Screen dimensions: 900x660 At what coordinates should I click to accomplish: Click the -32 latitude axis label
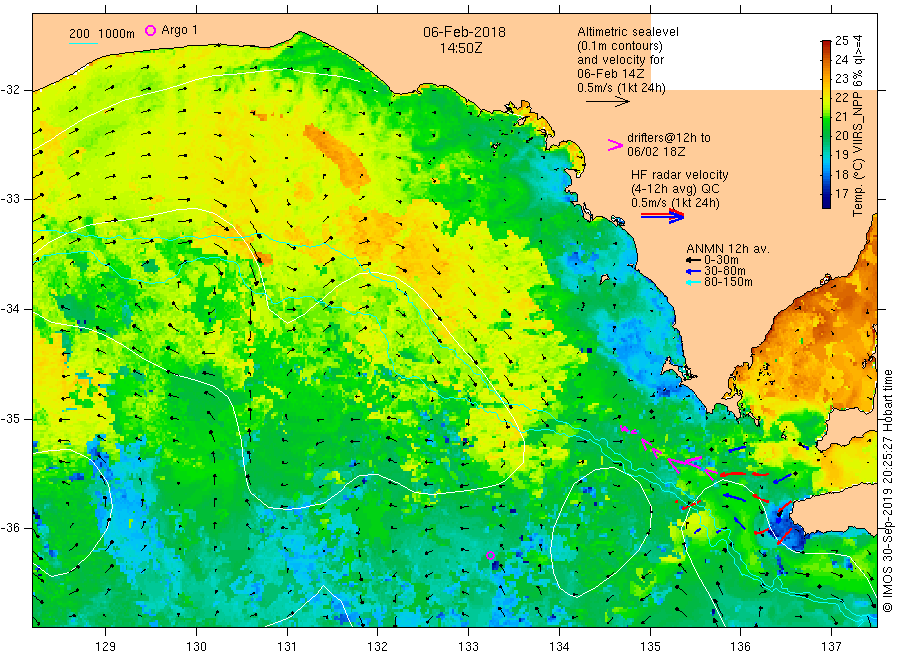(11, 90)
